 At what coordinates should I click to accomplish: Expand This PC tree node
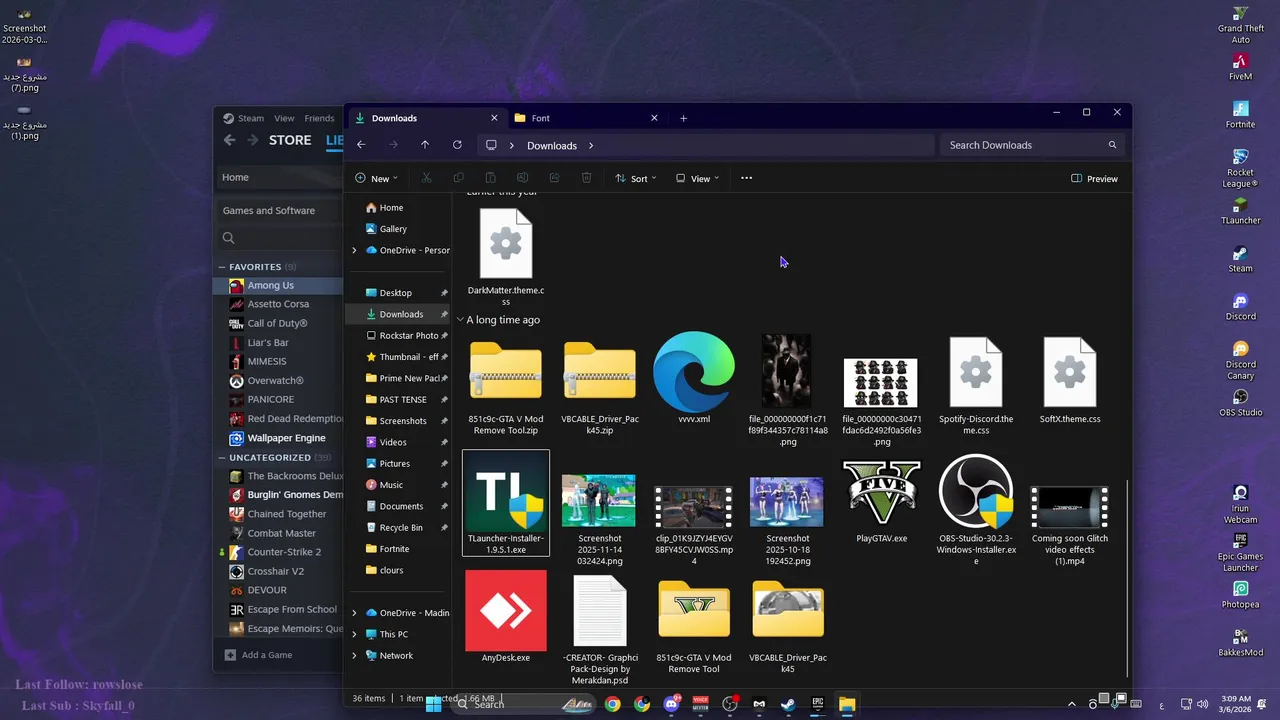coord(354,634)
